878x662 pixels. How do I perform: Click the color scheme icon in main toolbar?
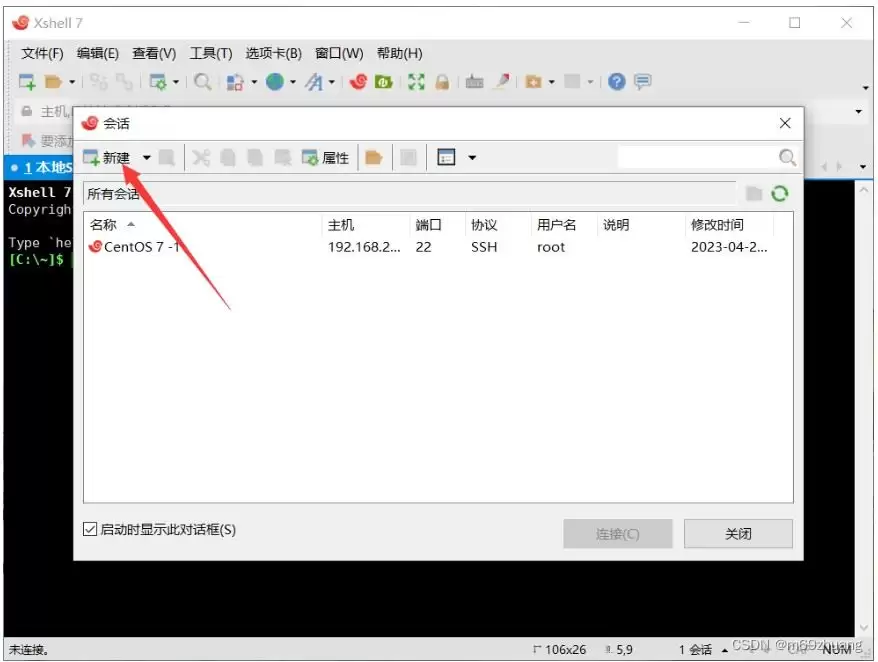coord(235,82)
